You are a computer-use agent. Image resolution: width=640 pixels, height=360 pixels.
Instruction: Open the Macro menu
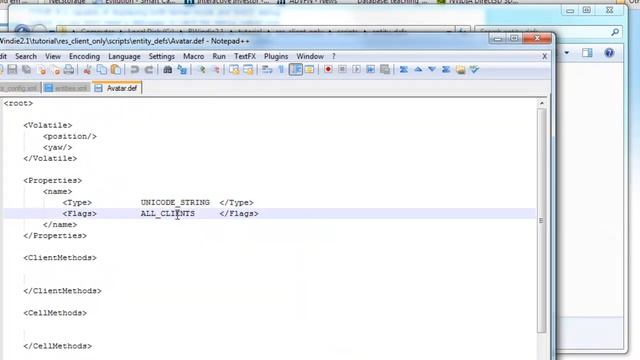pyautogui.click(x=193, y=56)
